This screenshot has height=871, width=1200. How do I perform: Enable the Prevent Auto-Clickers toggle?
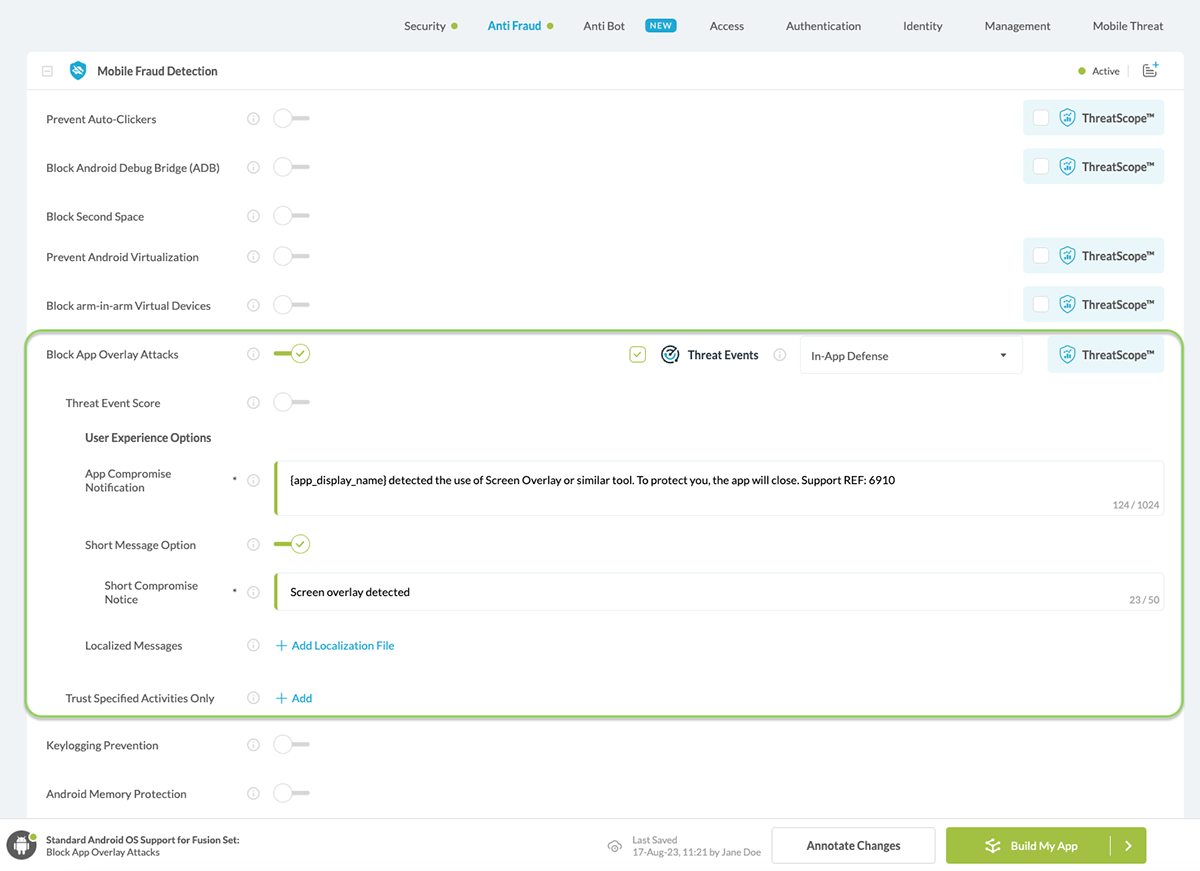click(291, 119)
